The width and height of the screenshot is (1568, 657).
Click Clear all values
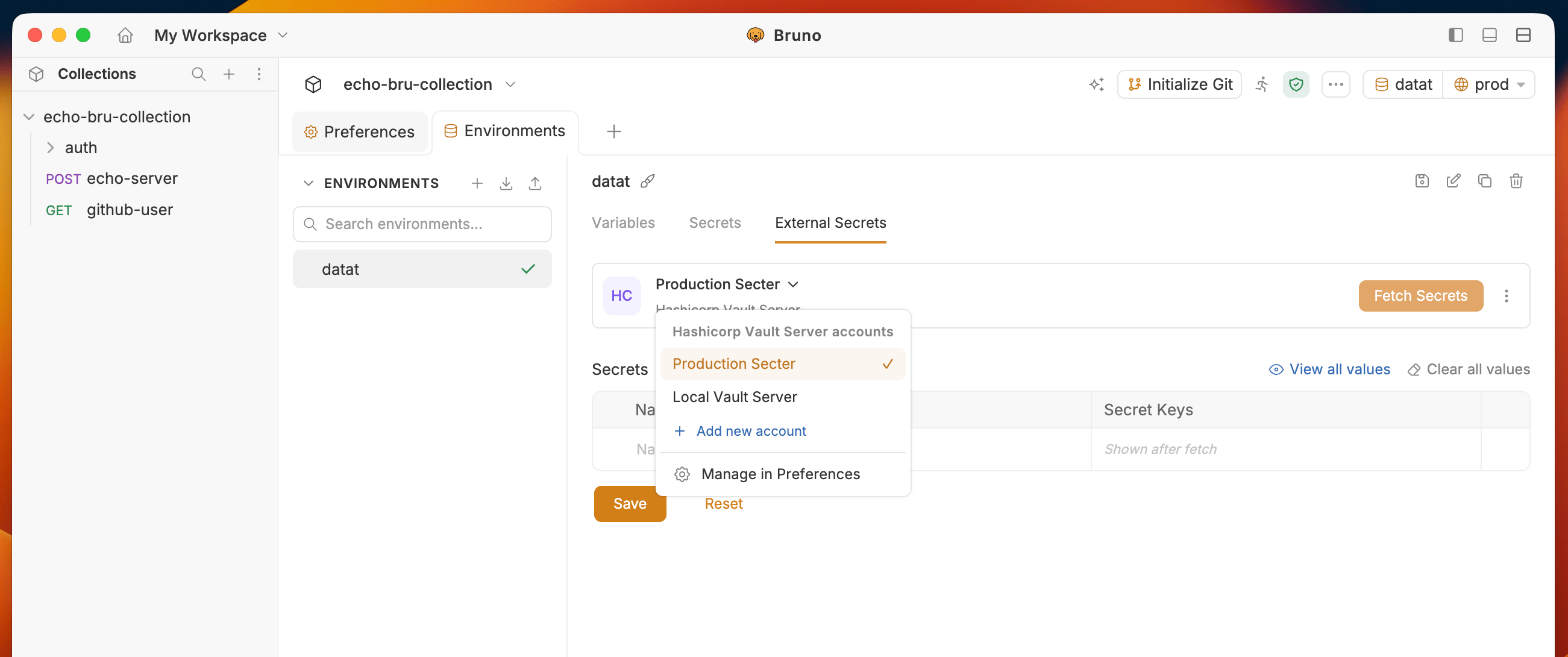(x=1468, y=369)
